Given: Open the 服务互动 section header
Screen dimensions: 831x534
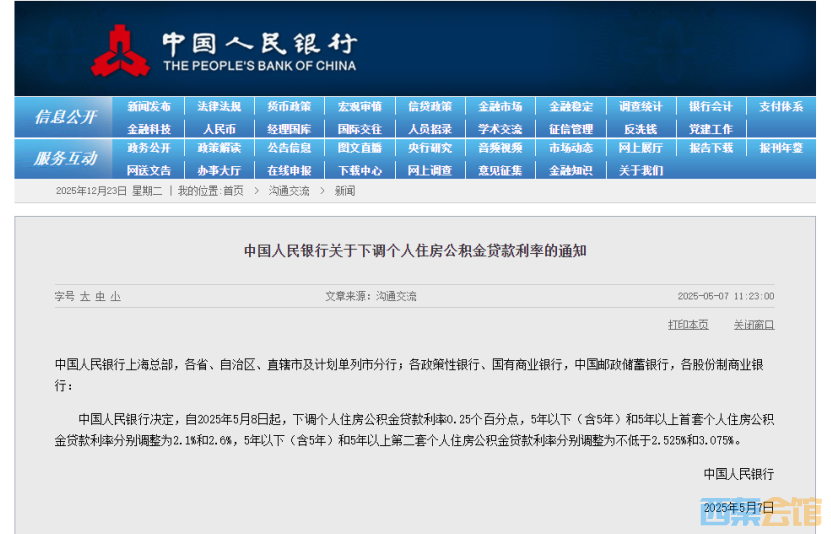Looking at the screenshot, I should point(65,159).
